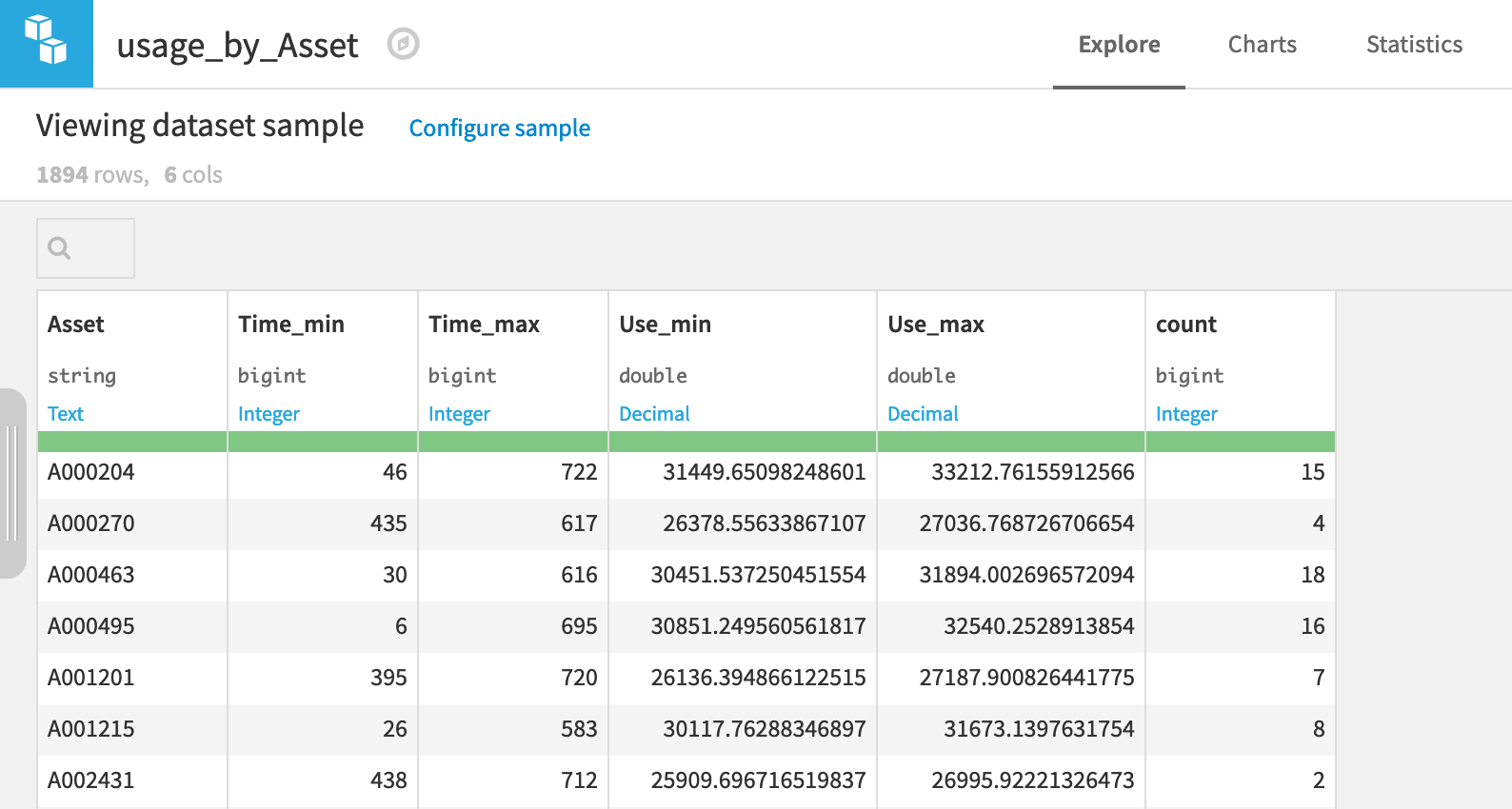Viewport: 1512px width, 809px height.
Task: Click the Configure sample link
Action: point(499,128)
